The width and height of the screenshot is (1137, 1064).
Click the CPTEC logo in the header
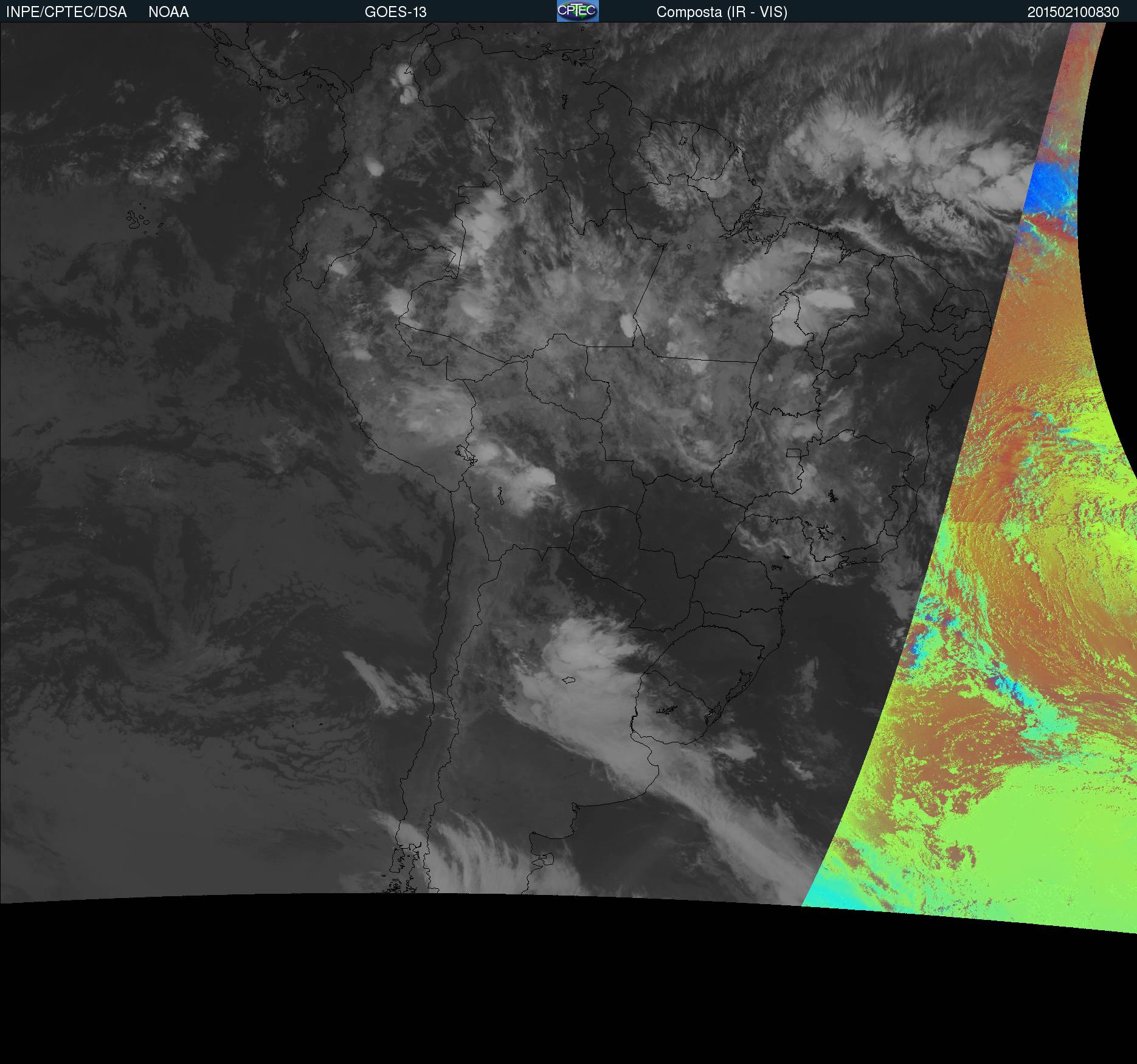(x=578, y=11)
